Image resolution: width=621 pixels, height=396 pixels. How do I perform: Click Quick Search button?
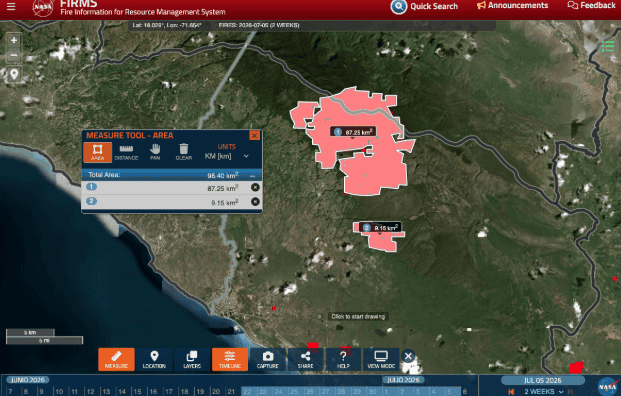pyautogui.click(x=425, y=6)
